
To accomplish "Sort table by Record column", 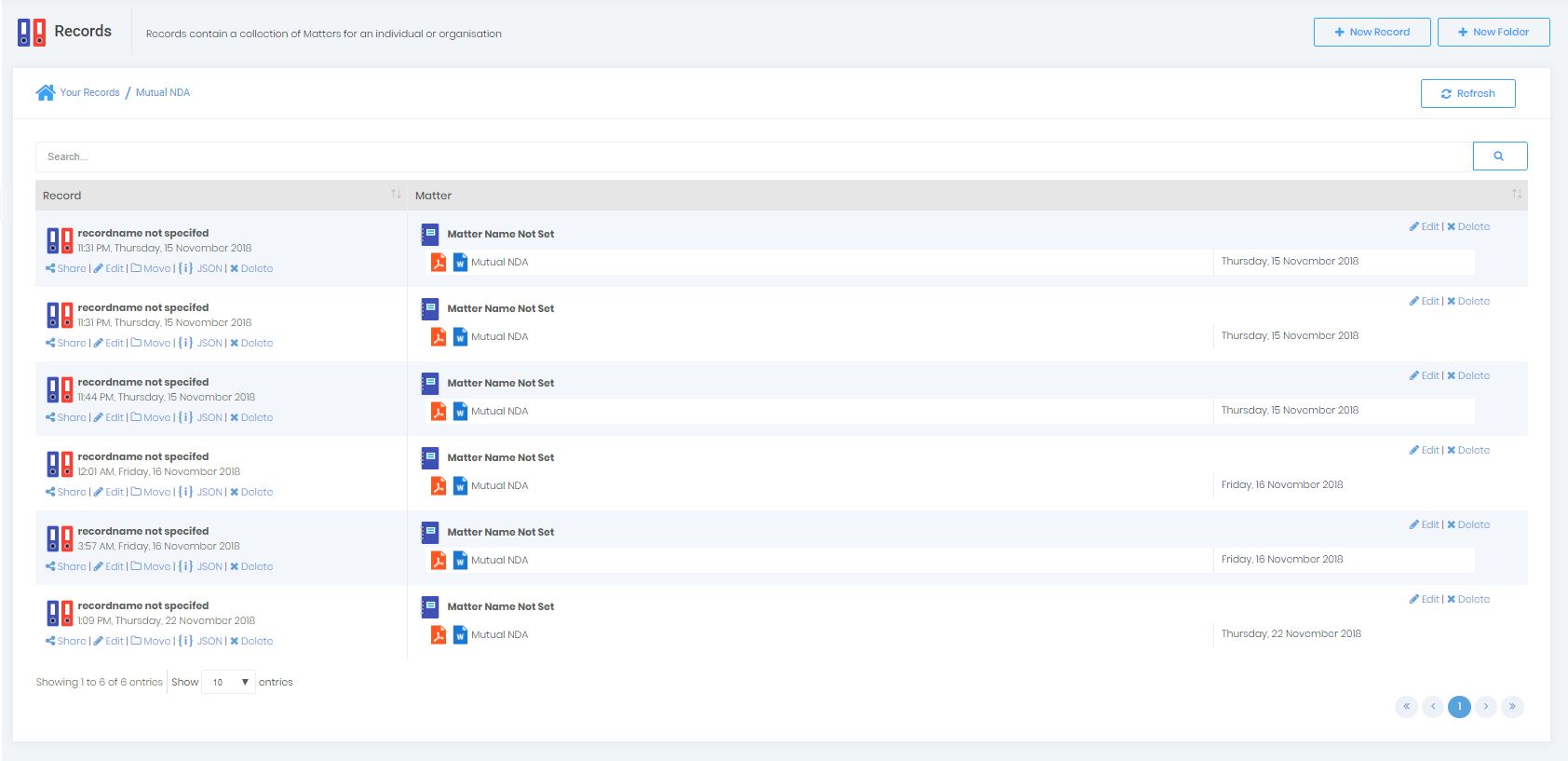I will [396, 195].
